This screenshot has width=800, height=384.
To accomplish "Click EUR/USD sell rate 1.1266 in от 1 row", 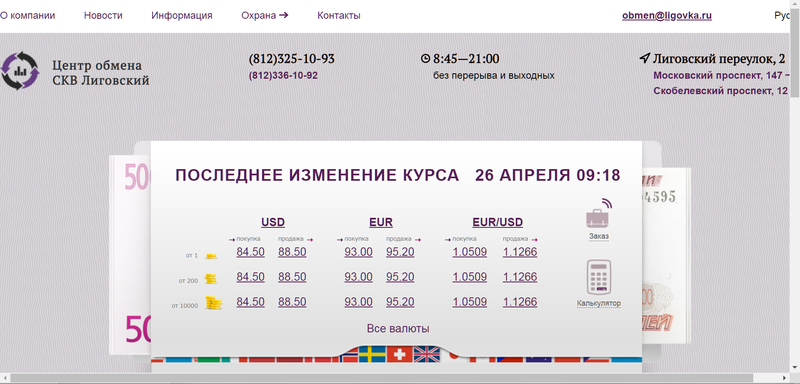I will click(x=520, y=252).
